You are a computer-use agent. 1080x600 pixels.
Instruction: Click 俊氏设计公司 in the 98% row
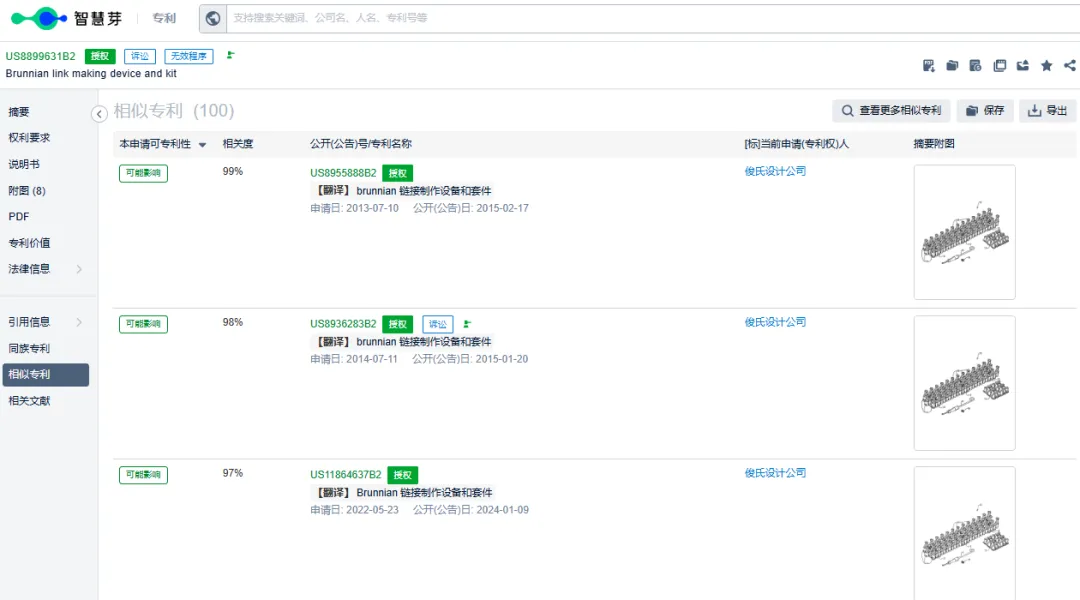coord(775,322)
